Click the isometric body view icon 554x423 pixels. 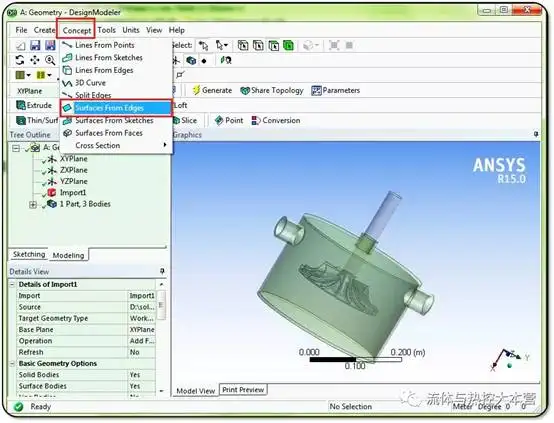pos(191,60)
